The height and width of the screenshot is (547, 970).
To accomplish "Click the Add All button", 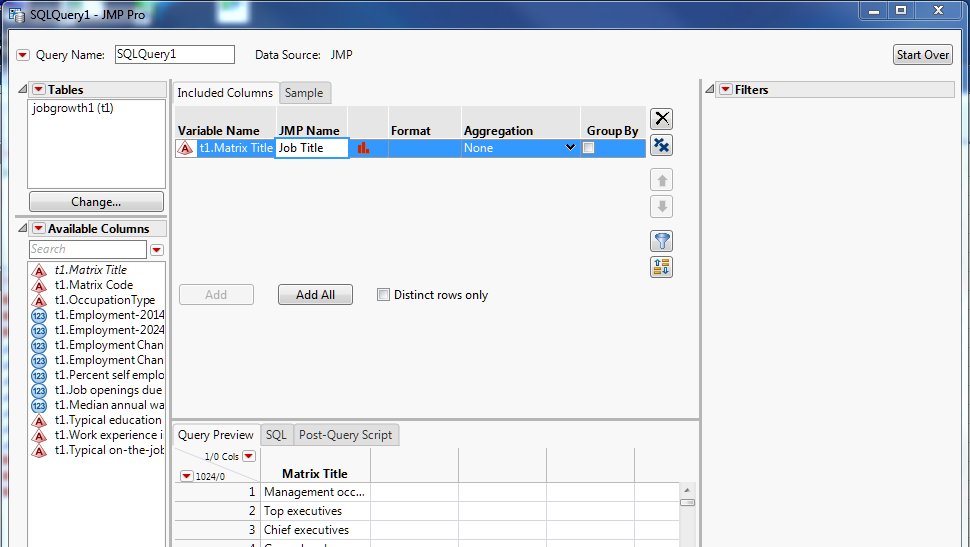I will pyautogui.click(x=315, y=295).
